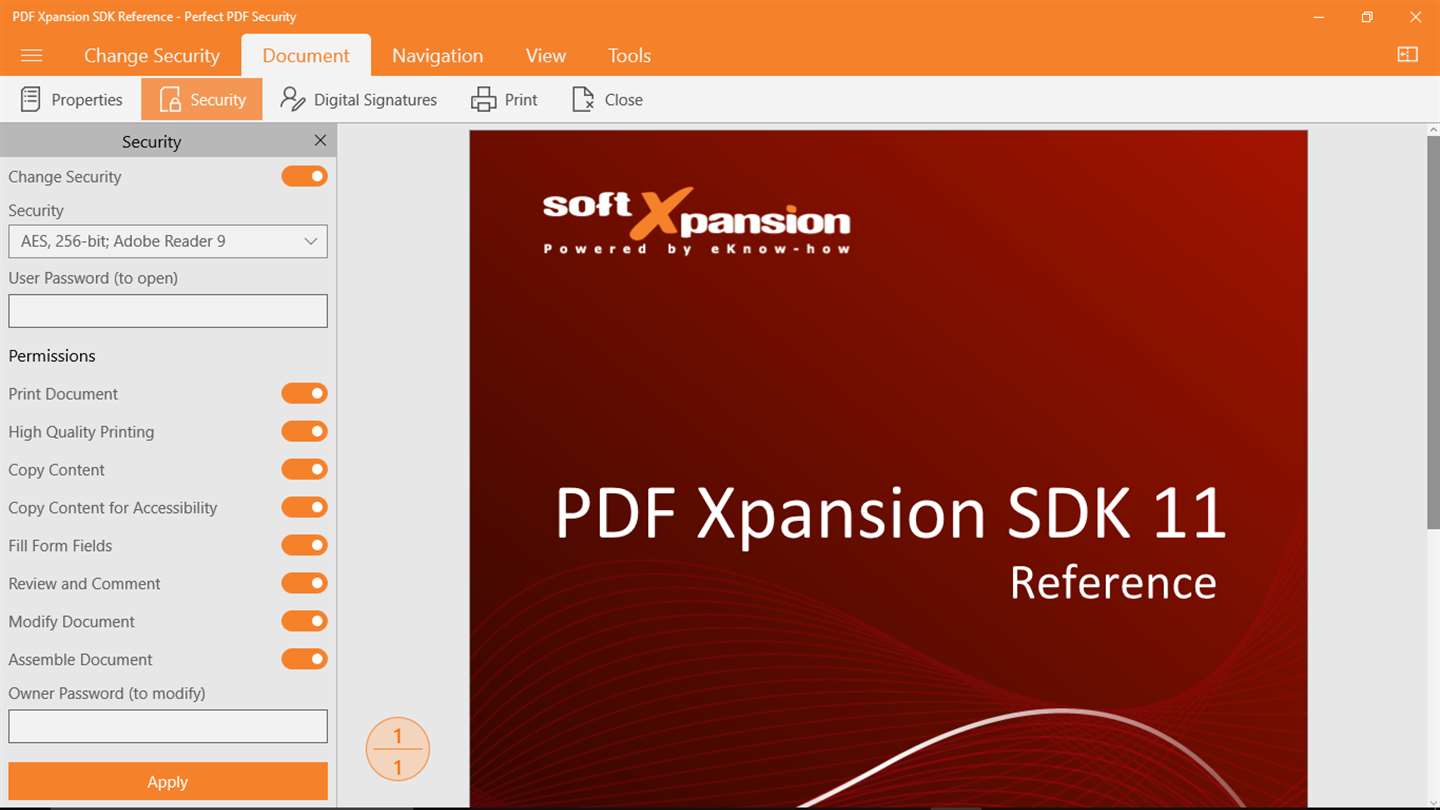Image resolution: width=1440 pixels, height=810 pixels.
Task: Expand the Security encryption dropdown
Action: pos(168,241)
